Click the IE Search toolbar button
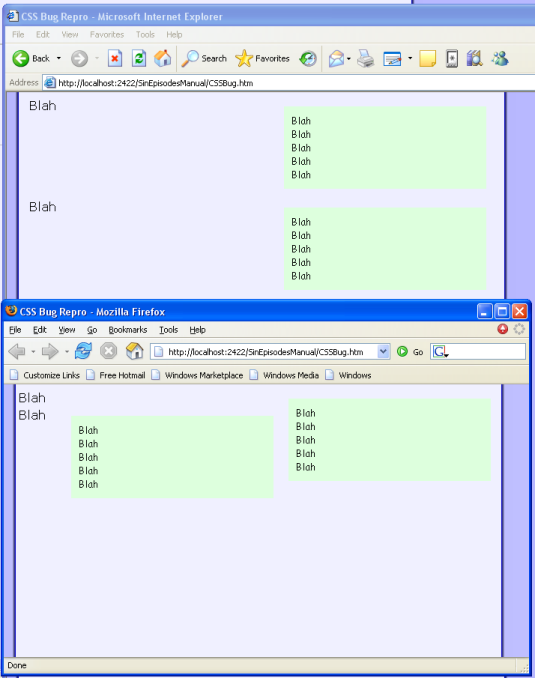This screenshot has width=535, height=678. 204,58
